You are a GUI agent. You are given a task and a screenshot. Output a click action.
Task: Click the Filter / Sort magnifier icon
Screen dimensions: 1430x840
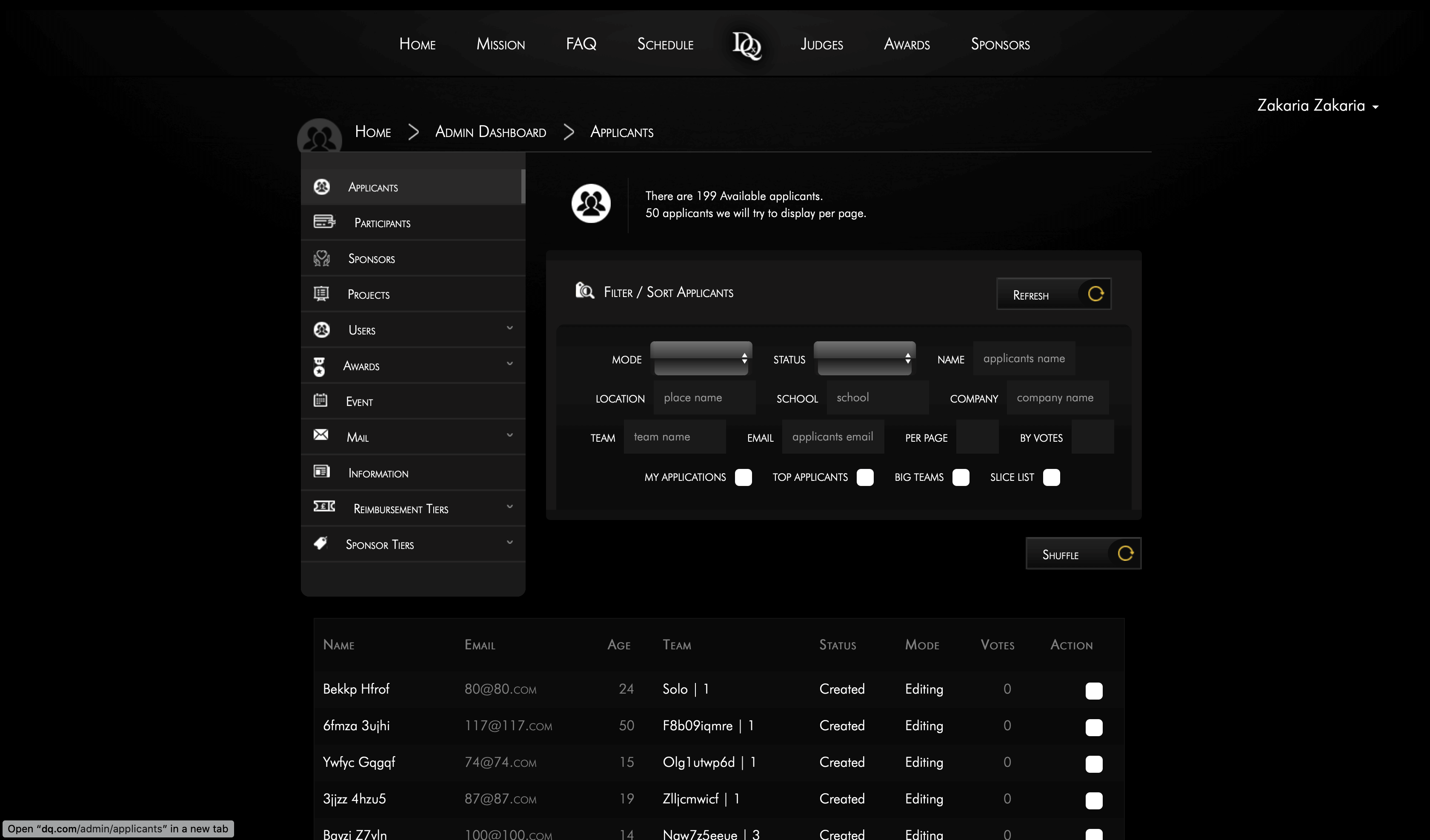click(x=584, y=290)
